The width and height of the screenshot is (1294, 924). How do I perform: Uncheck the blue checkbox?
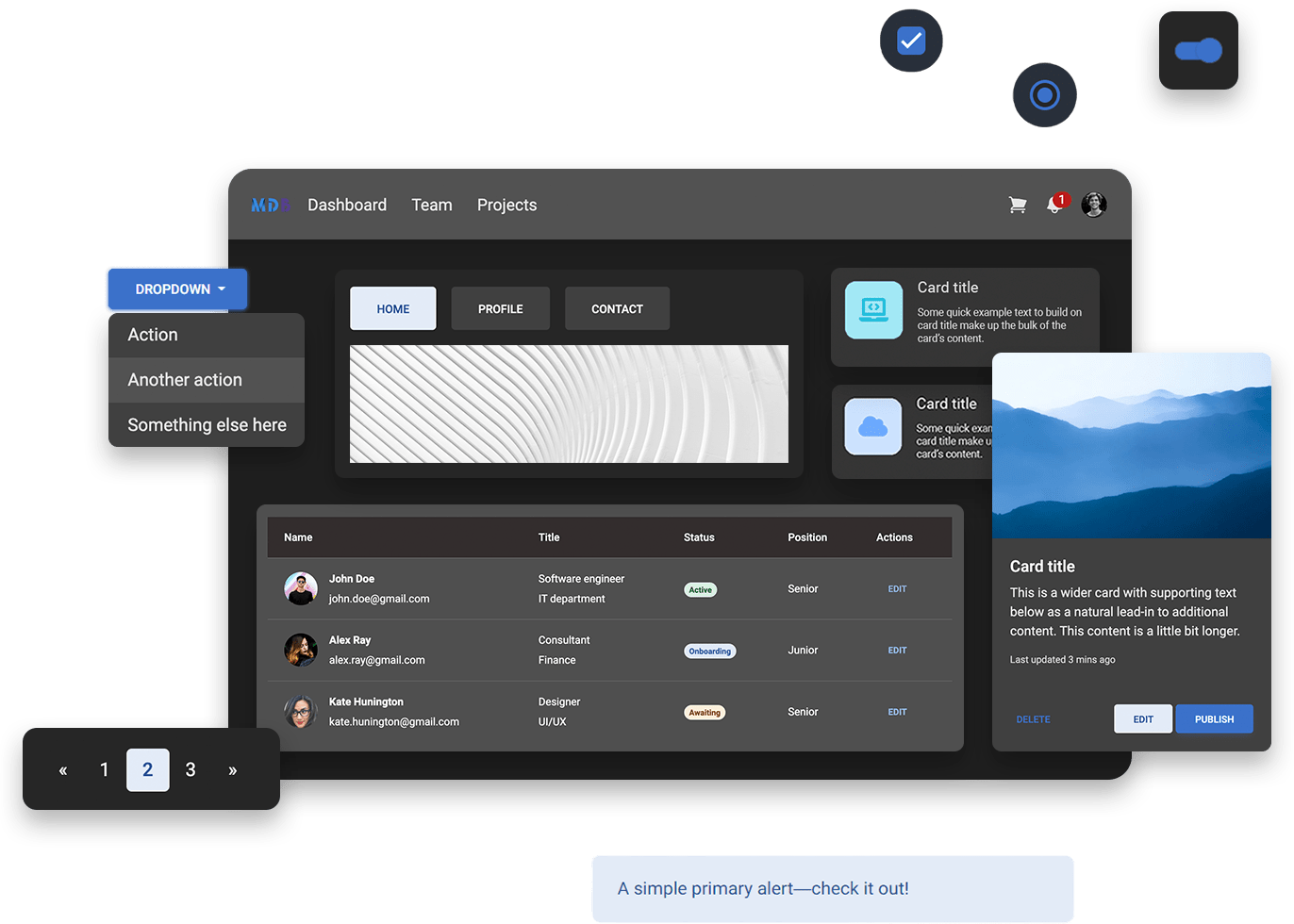(911, 41)
